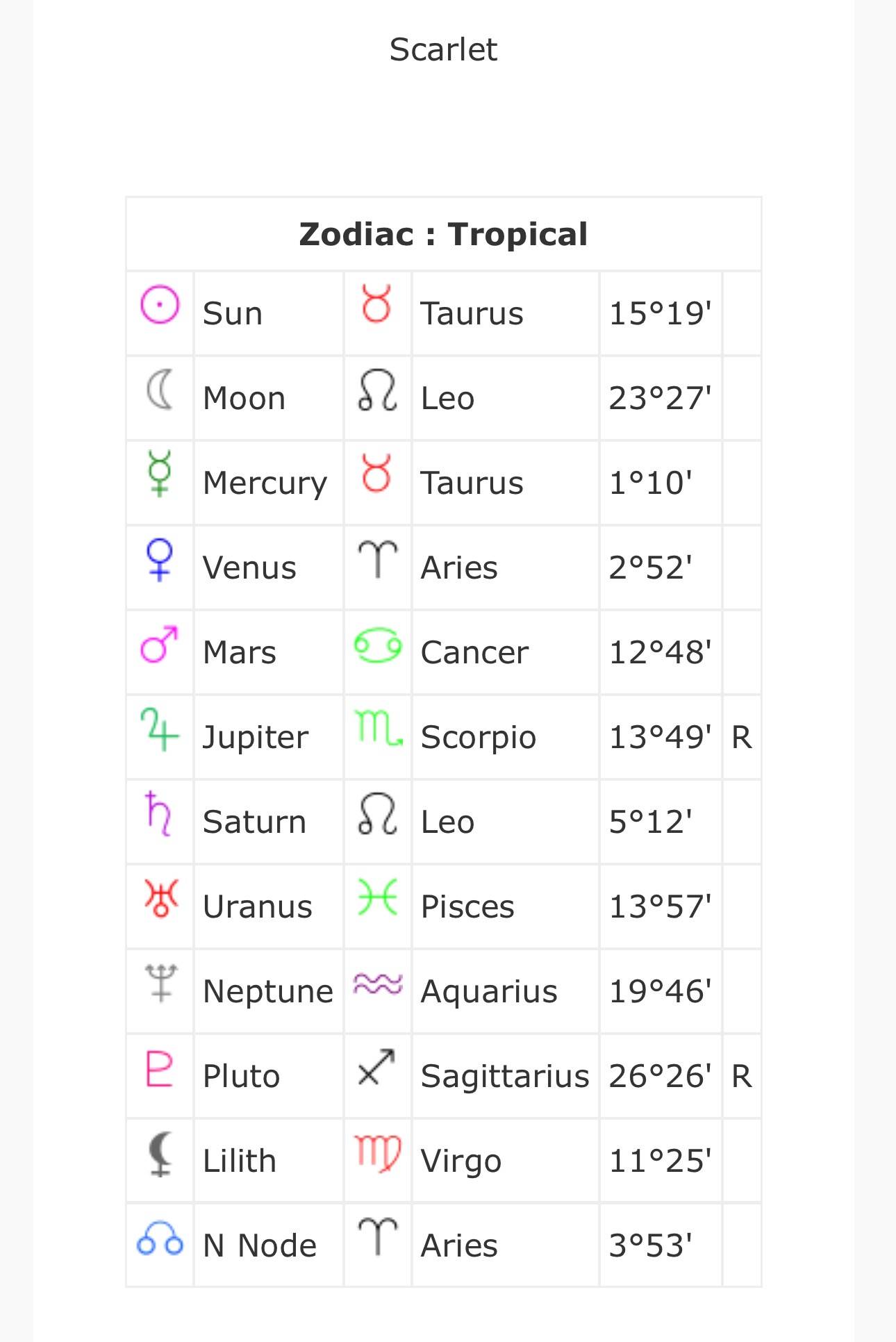Select the grey Moon crescent icon
The width and height of the screenshot is (896, 1342).
pos(160,389)
